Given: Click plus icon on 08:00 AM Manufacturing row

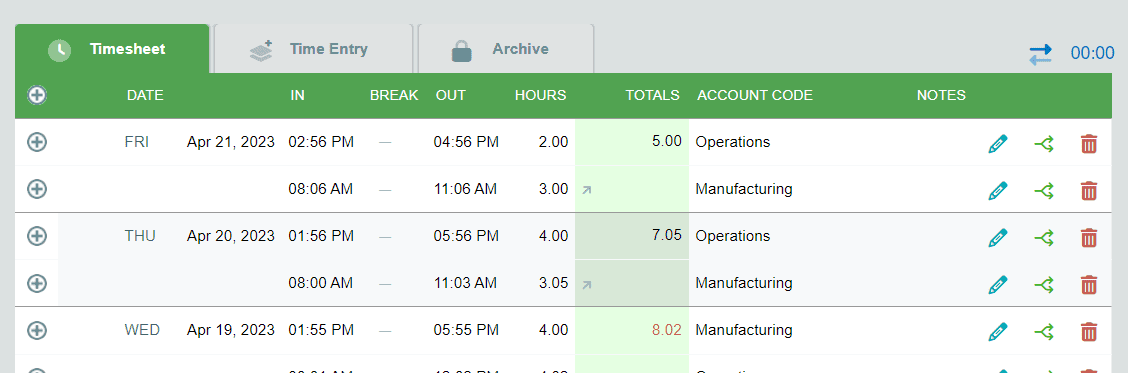Looking at the screenshot, I should (37, 283).
